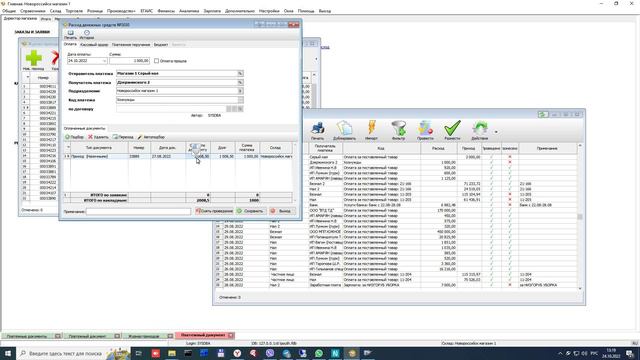Tick the Оплата прошла checkbox
The height and width of the screenshot is (360, 640).
(x=156, y=61)
